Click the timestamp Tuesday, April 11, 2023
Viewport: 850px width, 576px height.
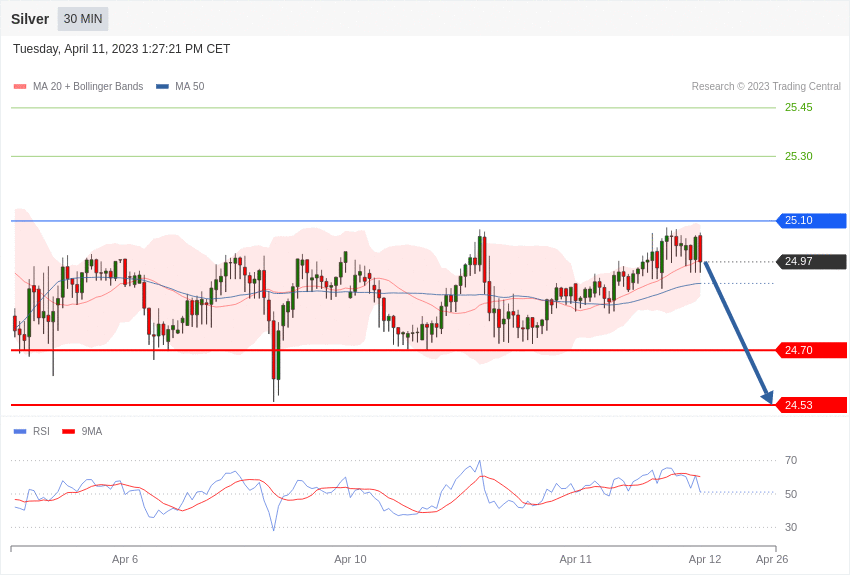[121, 49]
